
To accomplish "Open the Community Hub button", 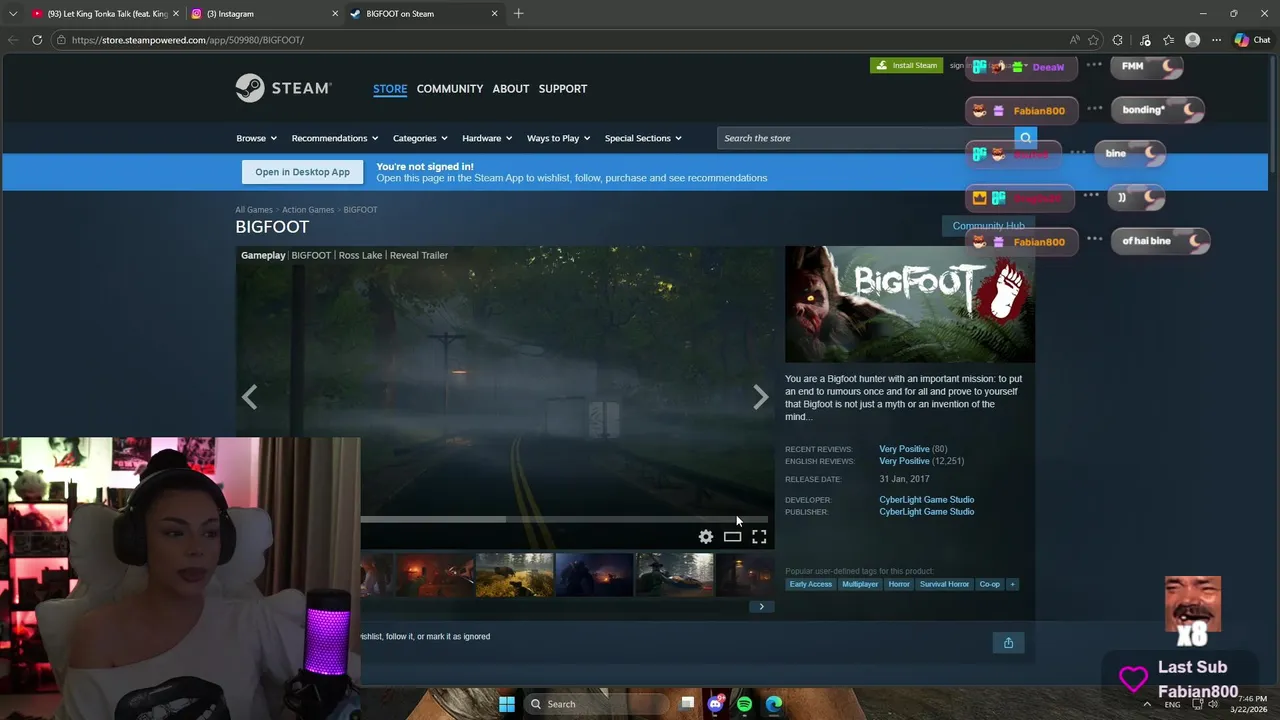I will click(x=988, y=226).
